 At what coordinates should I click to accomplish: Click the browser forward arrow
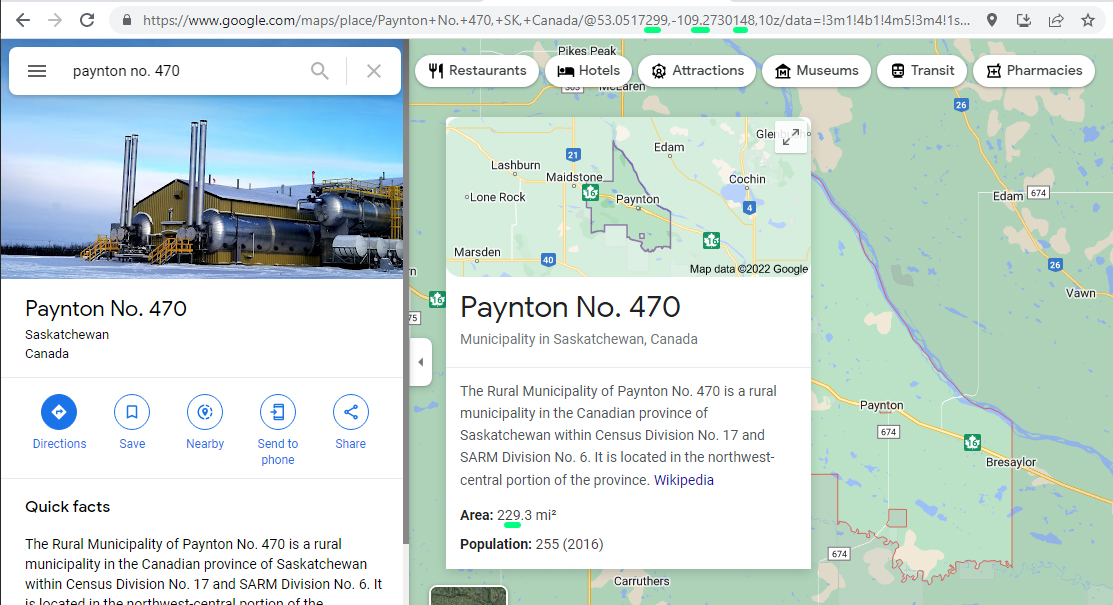click(x=55, y=20)
